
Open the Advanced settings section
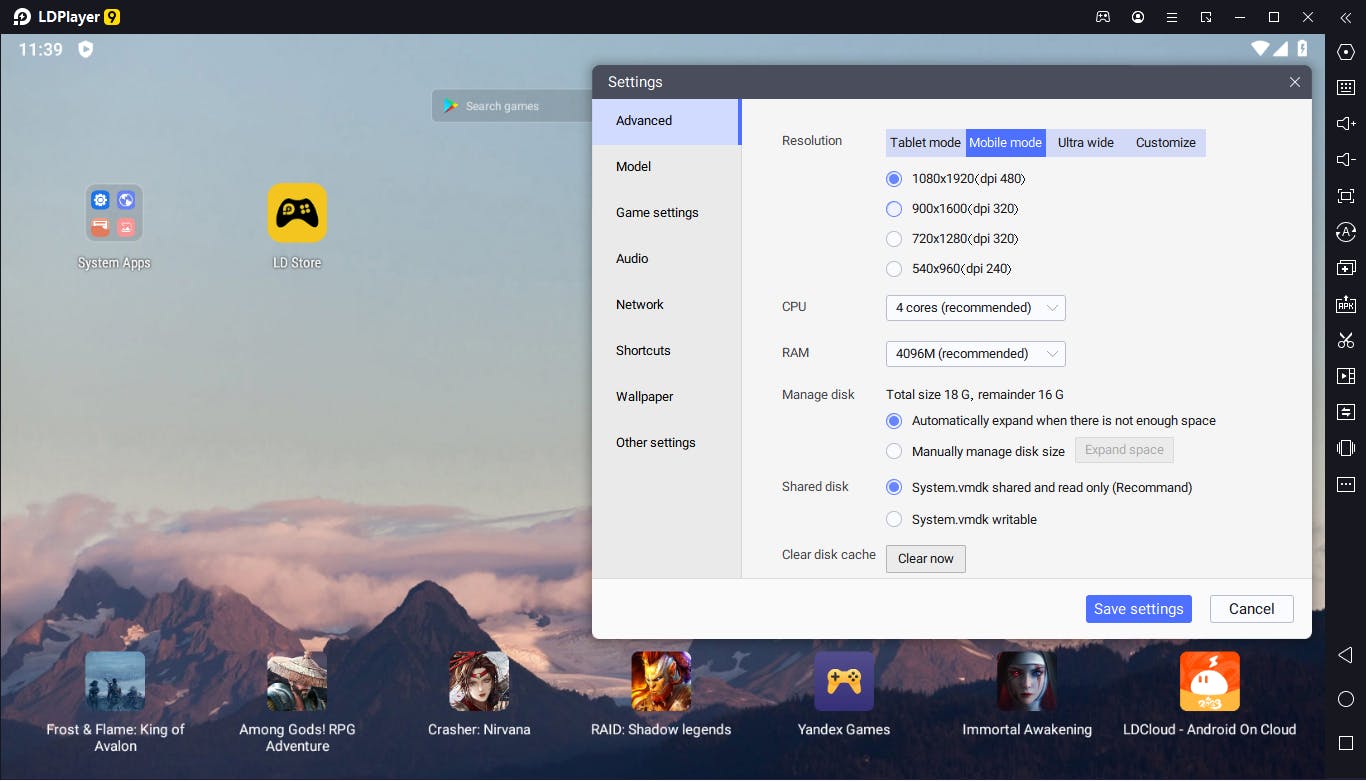[x=666, y=121]
